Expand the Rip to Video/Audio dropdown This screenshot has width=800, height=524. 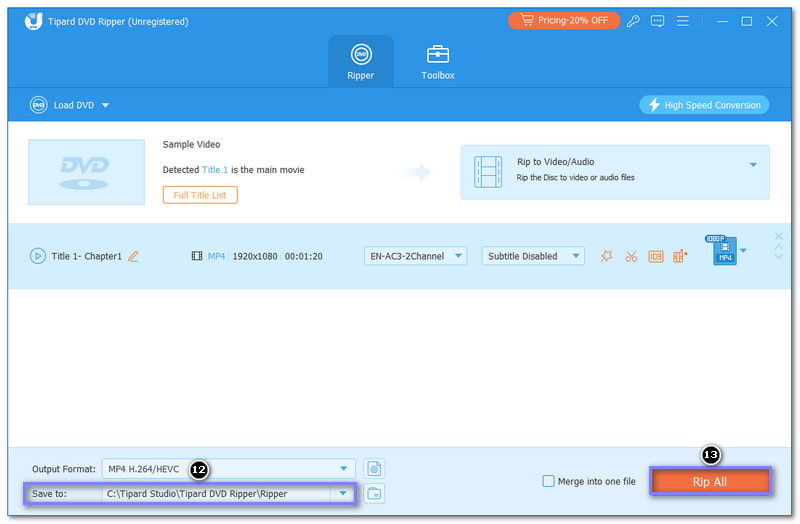tap(753, 165)
